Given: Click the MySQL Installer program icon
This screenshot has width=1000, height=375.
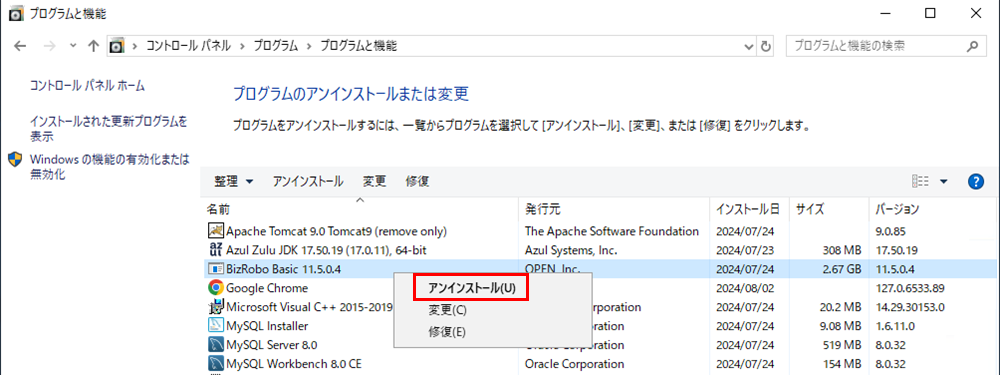Looking at the screenshot, I should pos(216,326).
